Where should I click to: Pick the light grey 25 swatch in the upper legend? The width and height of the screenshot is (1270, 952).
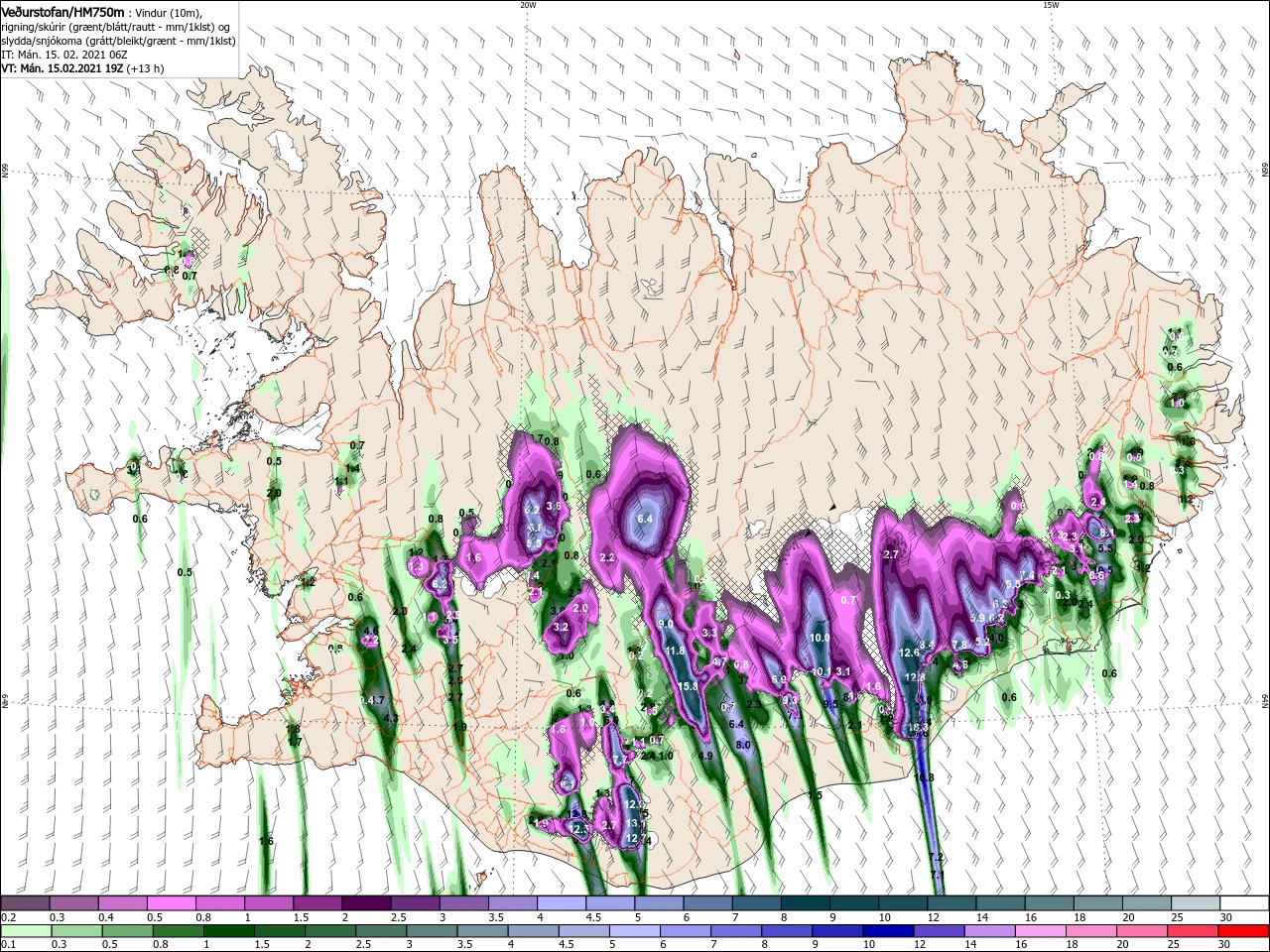coord(1195,903)
